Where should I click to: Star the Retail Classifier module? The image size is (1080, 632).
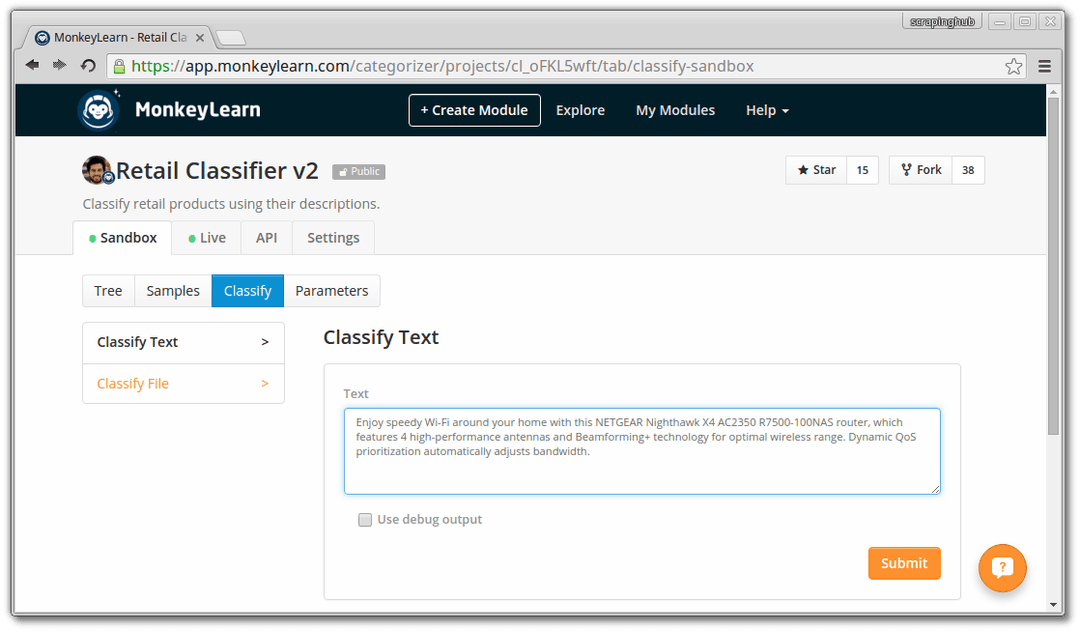816,170
